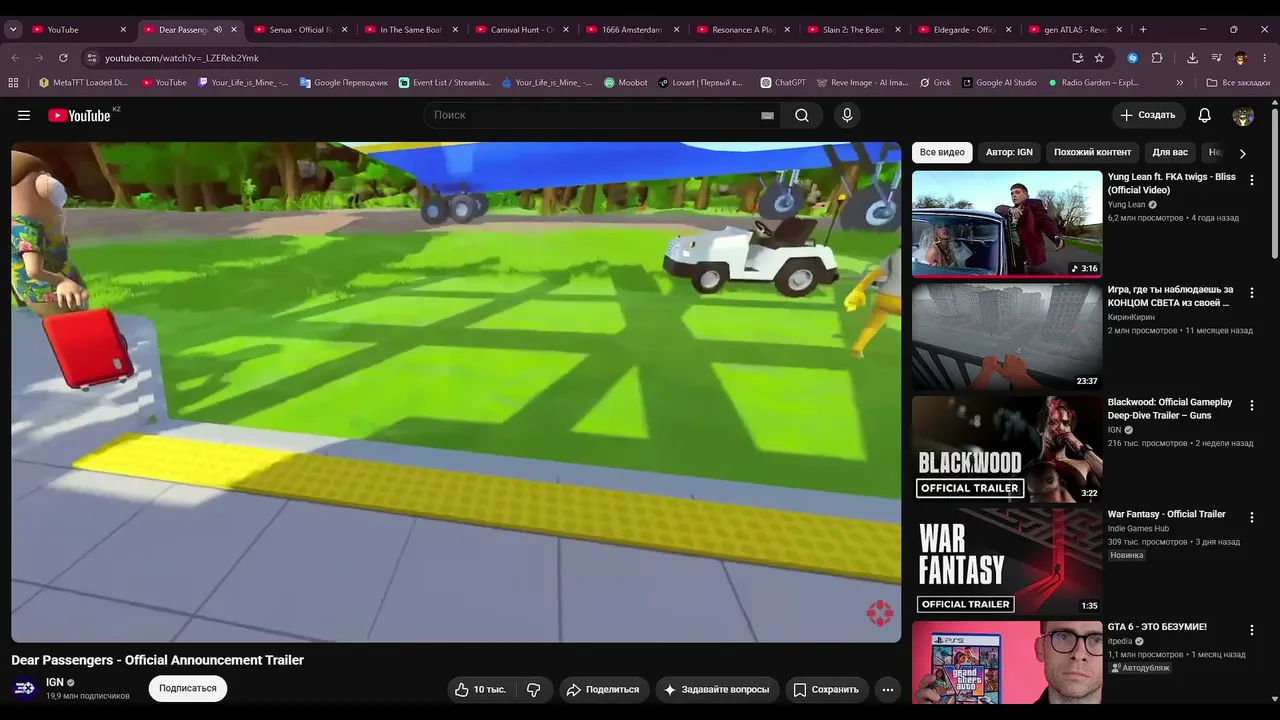Screen dimensions: 1280x720
Task: Open the Все закладки bookmarks folder
Action: click(x=1238, y=83)
